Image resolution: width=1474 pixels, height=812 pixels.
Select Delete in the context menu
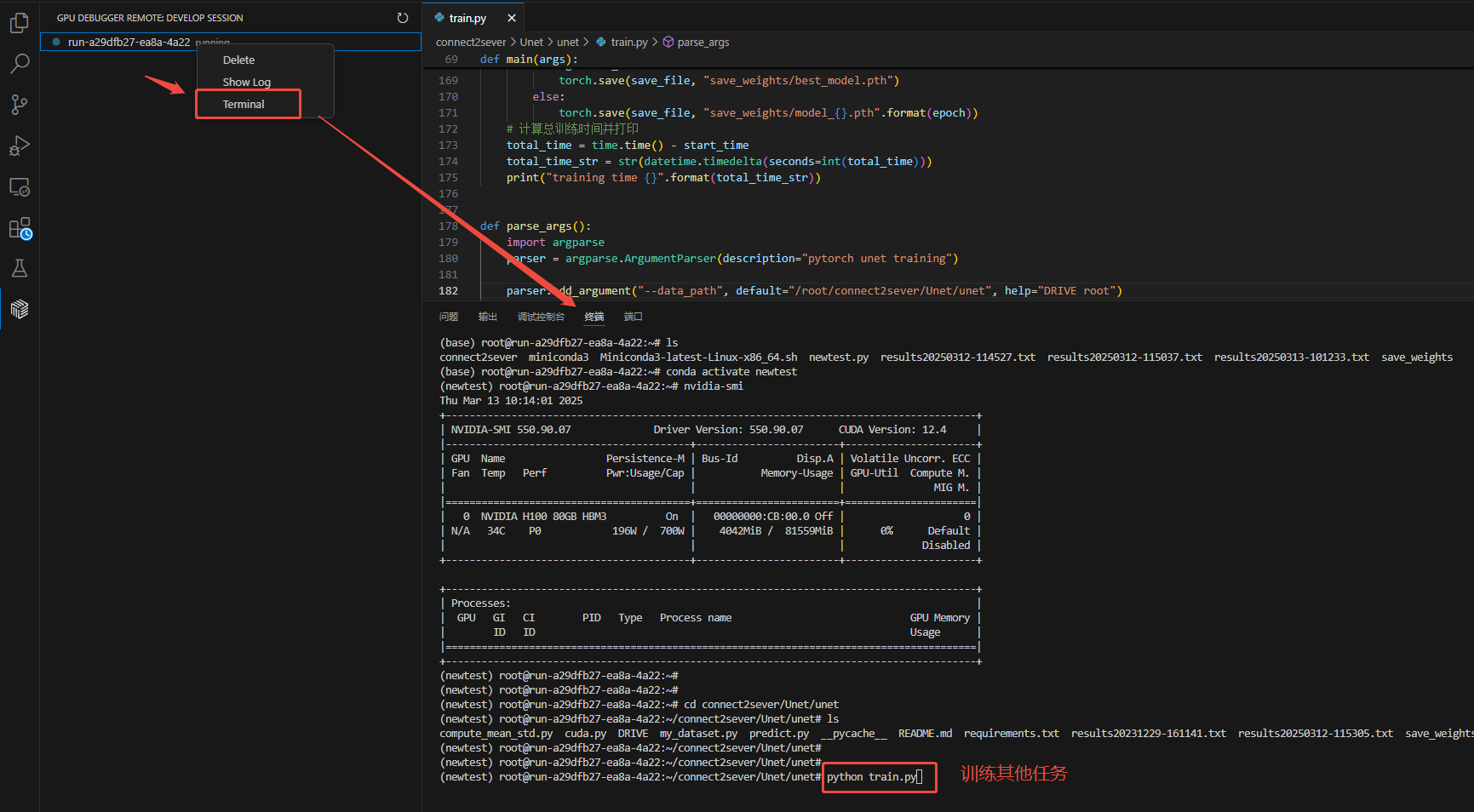(238, 60)
